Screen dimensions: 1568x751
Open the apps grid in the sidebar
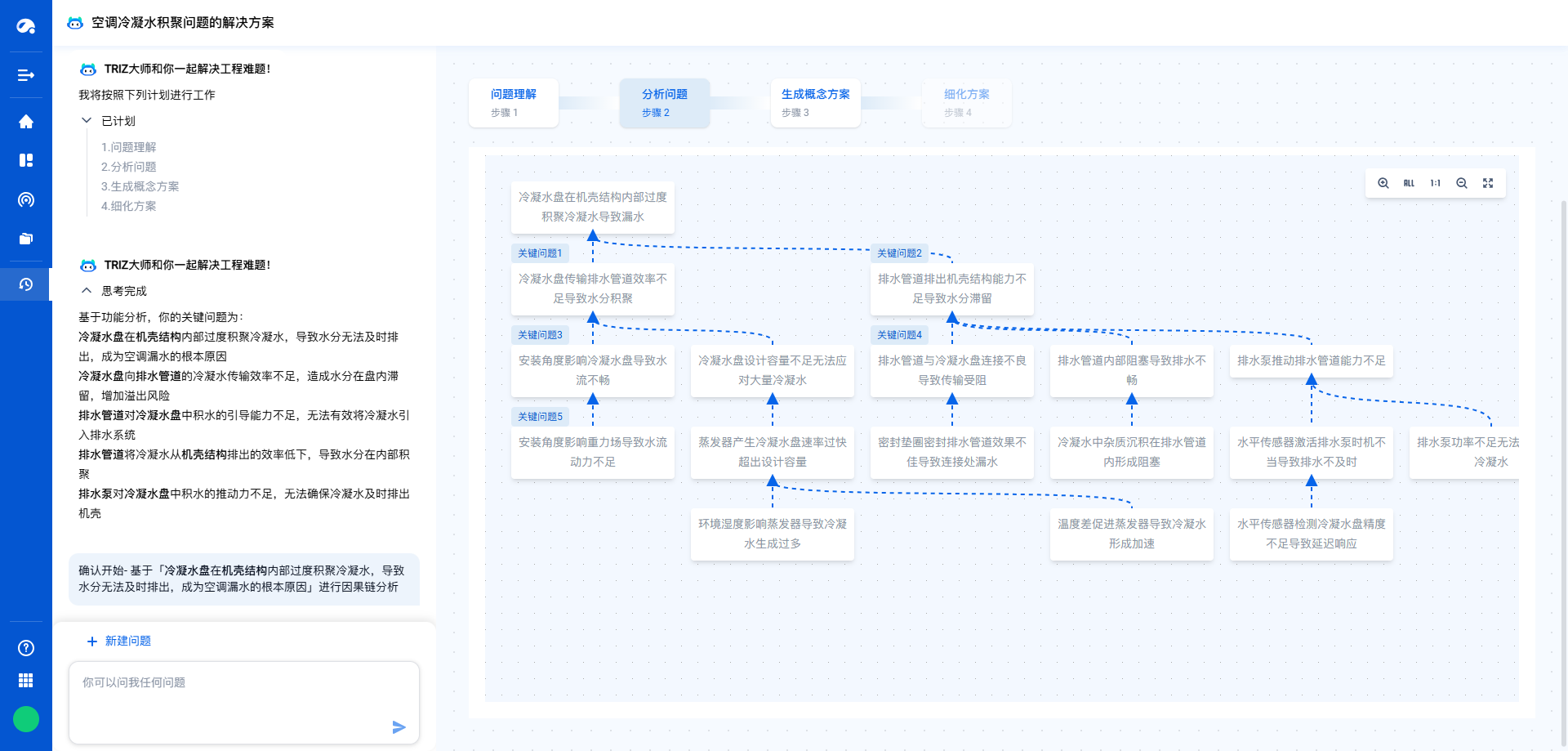[26, 680]
